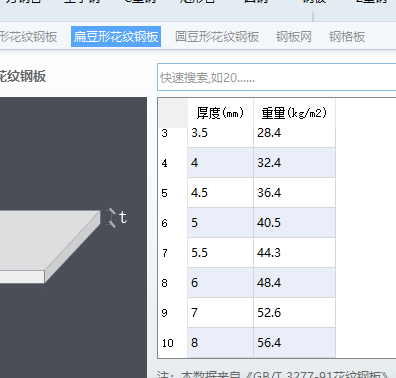
Task: Select weight cell 48.4
Action: point(294,283)
